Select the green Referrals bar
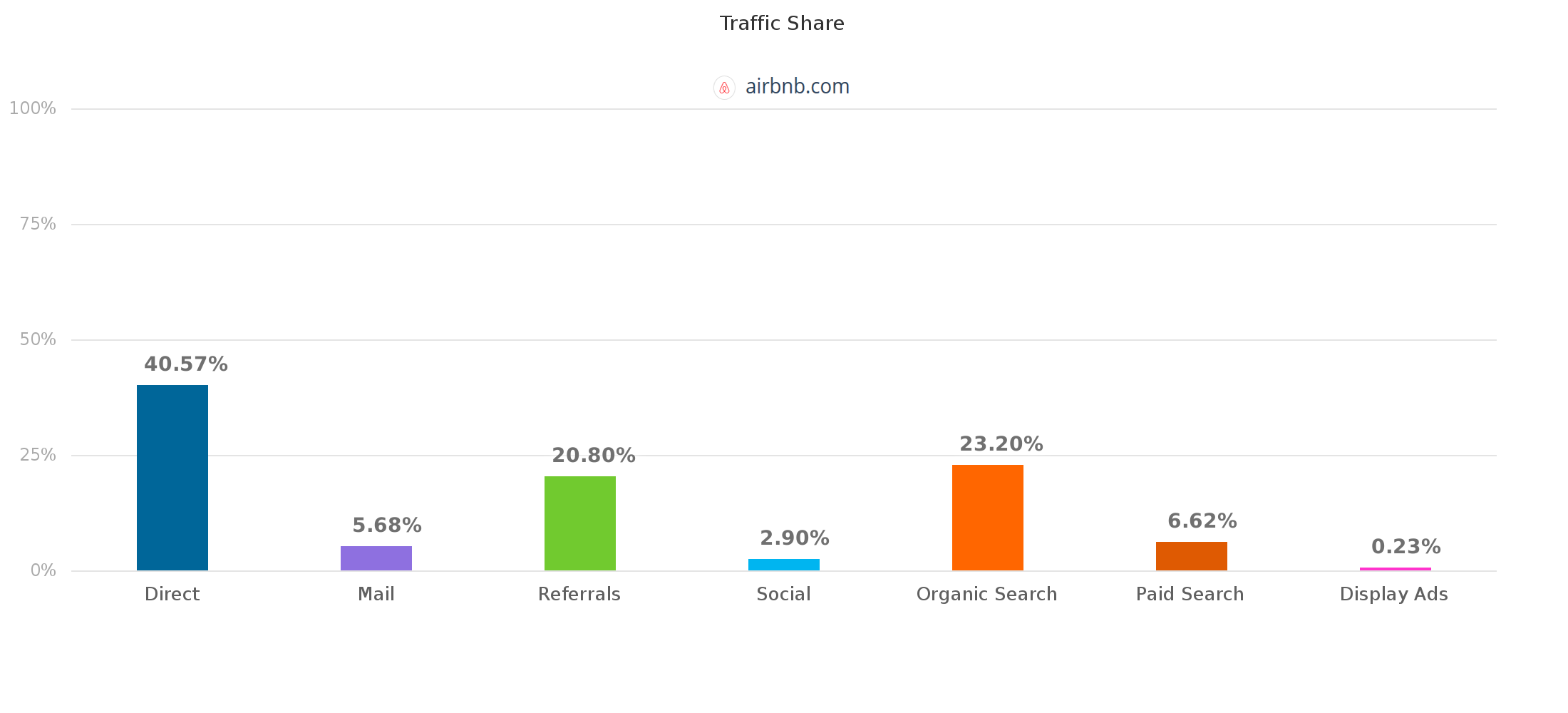 tap(580, 523)
